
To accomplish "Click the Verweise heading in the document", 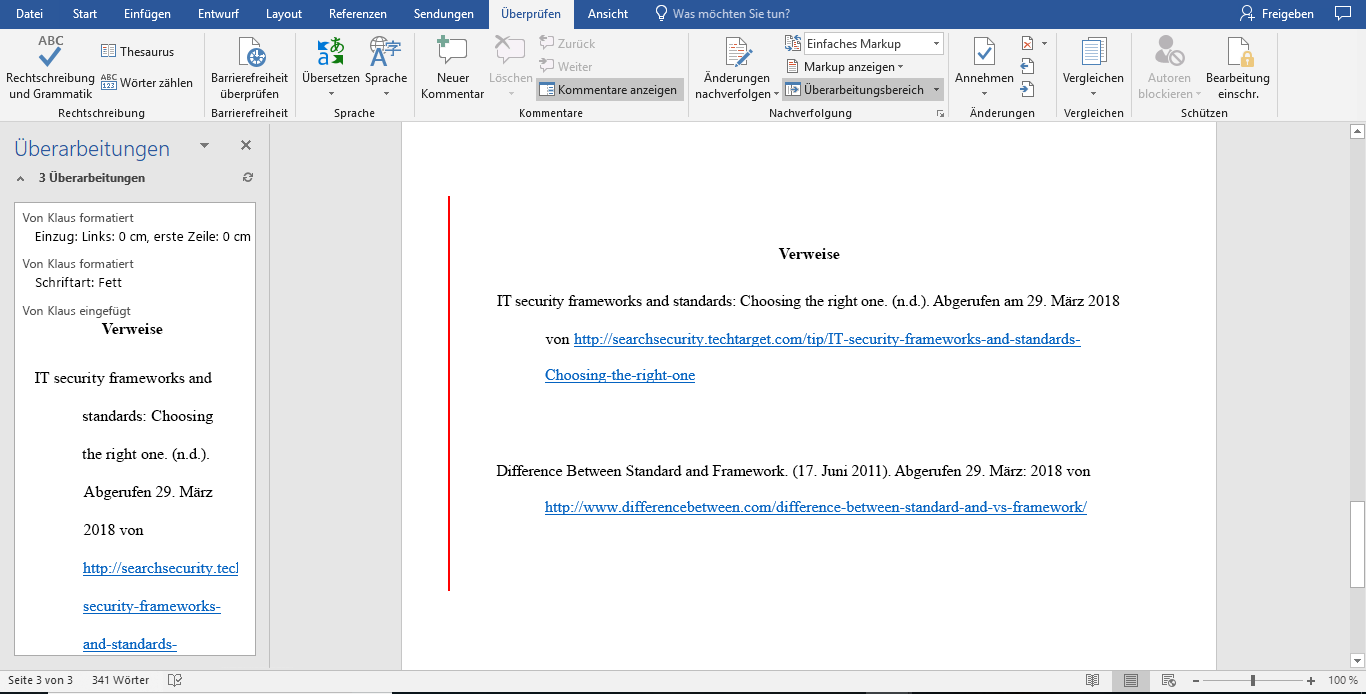I will (809, 254).
